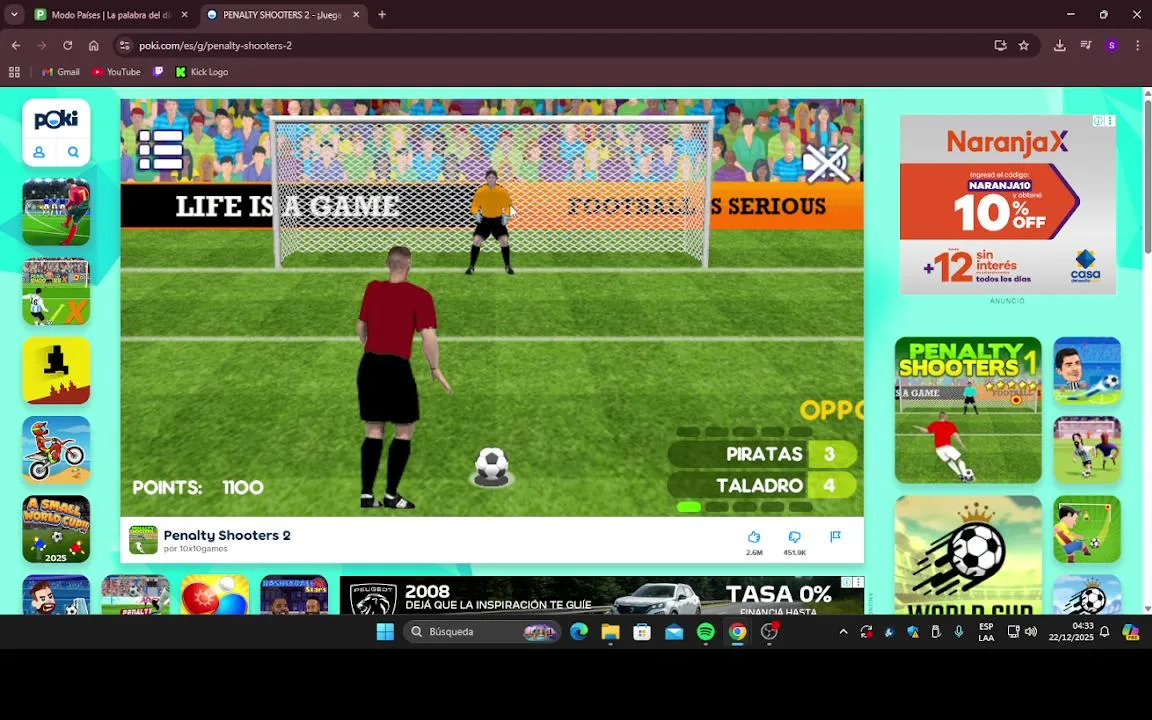Open the Penalty Shooters 1 game thumbnail
This screenshot has height=720, width=1152.
968,410
